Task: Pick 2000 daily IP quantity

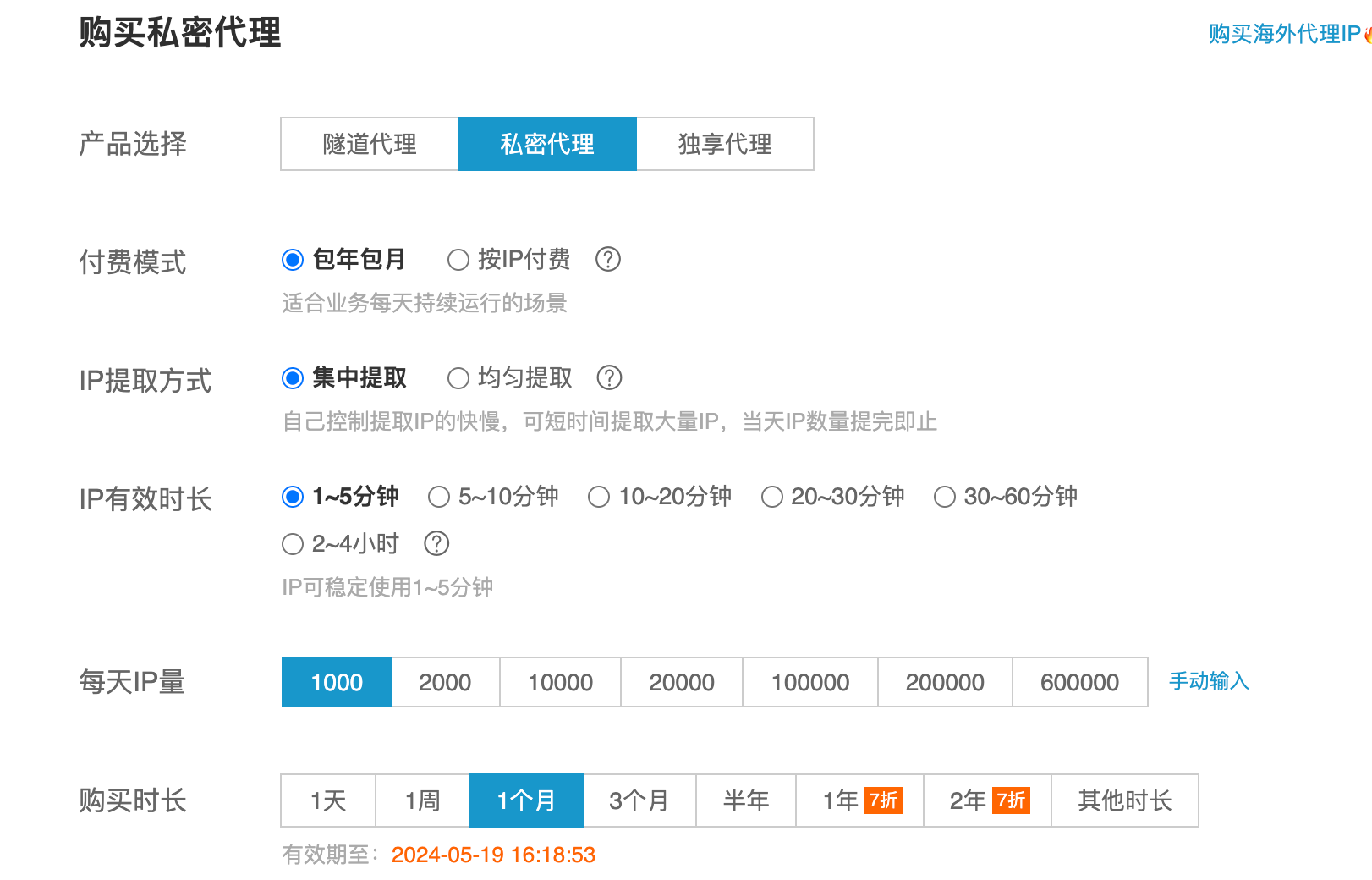Action: [445, 682]
